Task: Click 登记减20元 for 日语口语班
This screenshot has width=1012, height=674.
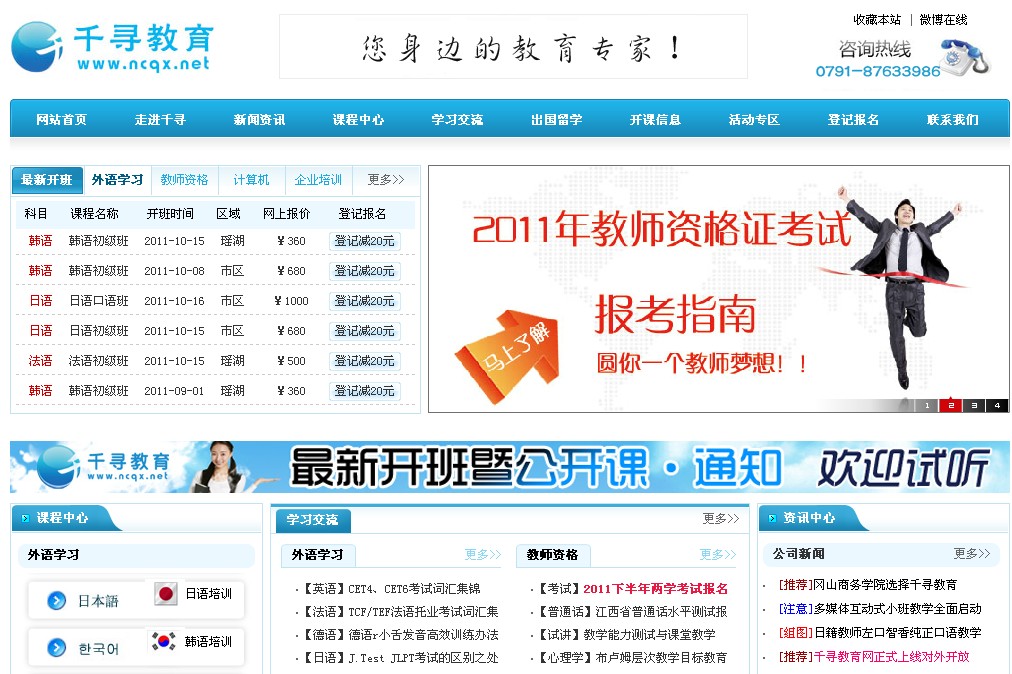Action: (x=364, y=301)
